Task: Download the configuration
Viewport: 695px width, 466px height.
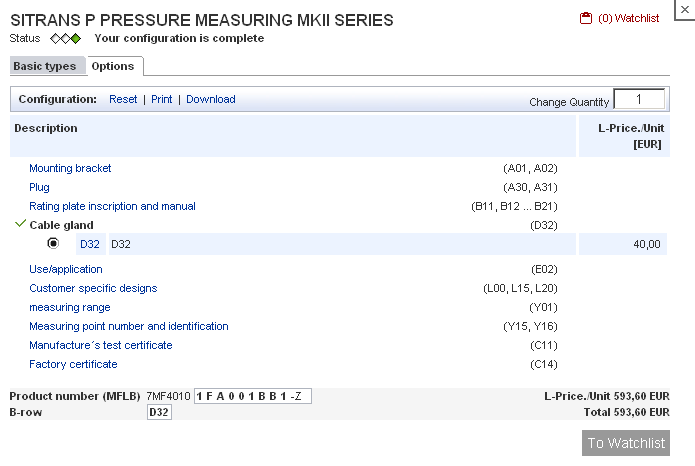Action: [211, 99]
